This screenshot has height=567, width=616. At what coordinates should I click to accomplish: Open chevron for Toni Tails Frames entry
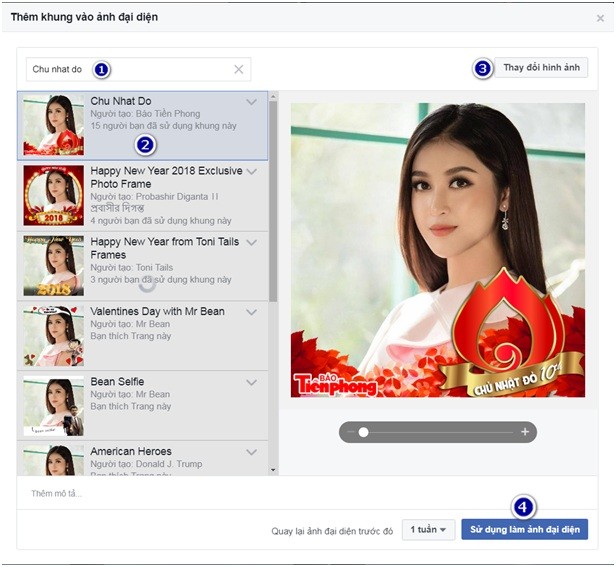[251, 242]
